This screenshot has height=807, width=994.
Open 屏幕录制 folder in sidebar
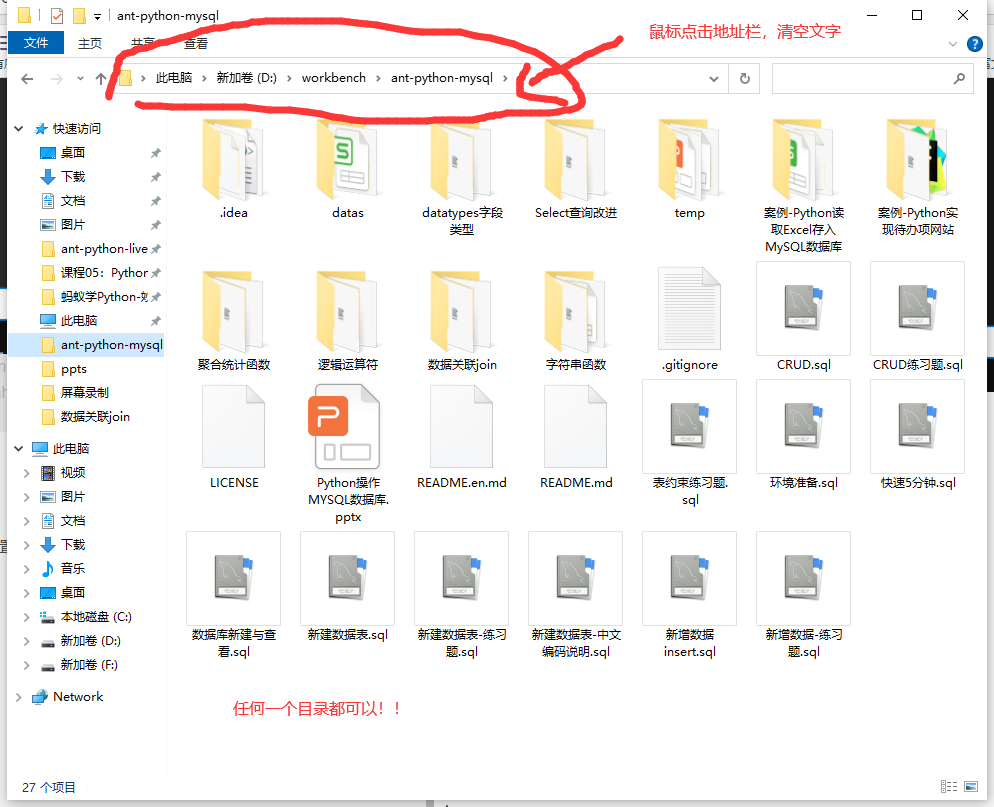click(86, 393)
